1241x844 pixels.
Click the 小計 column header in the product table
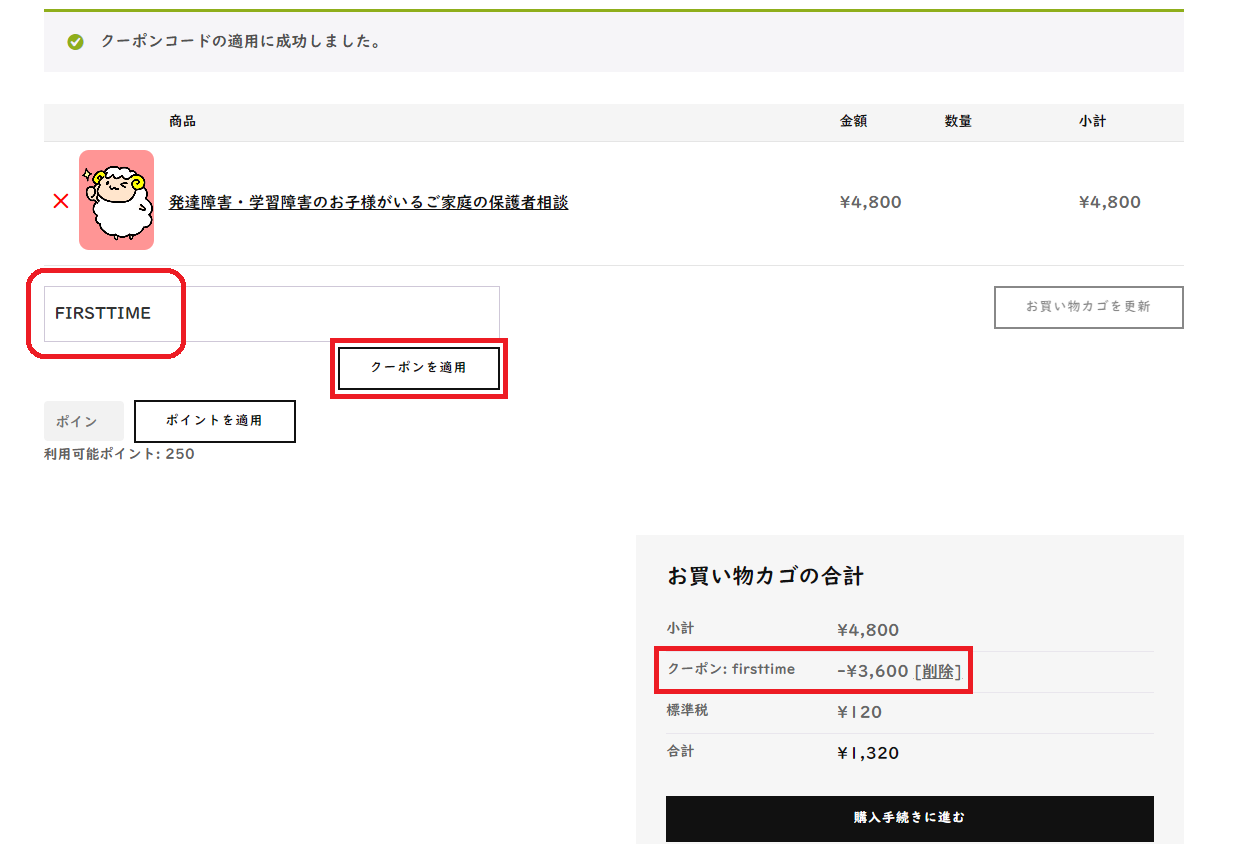[x=1092, y=121]
